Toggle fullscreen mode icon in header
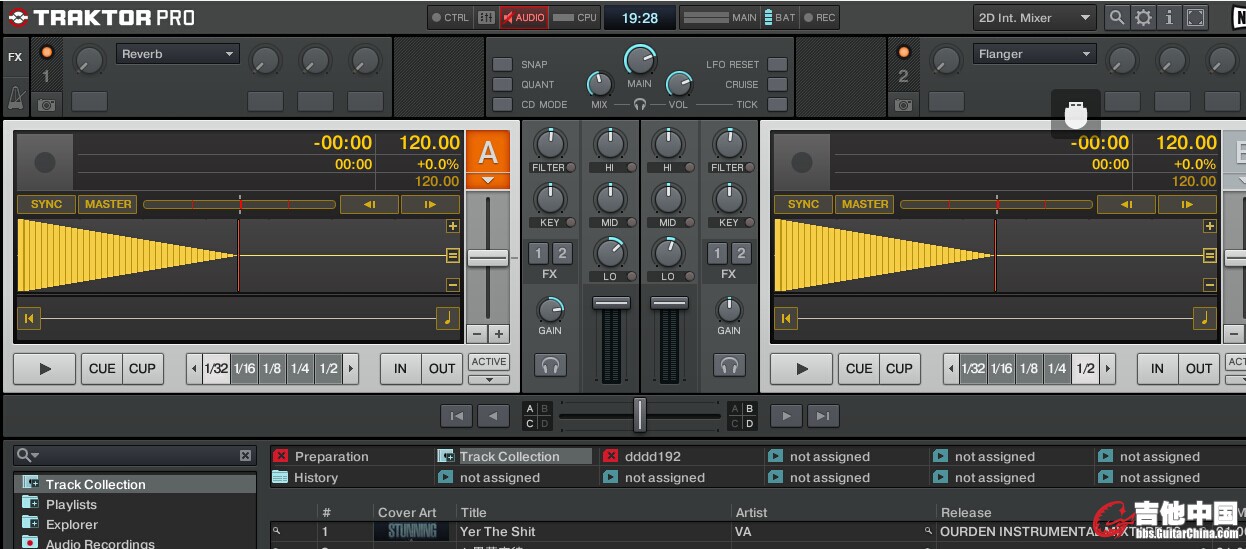Image resolution: width=1246 pixels, height=549 pixels. coord(1195,17)
